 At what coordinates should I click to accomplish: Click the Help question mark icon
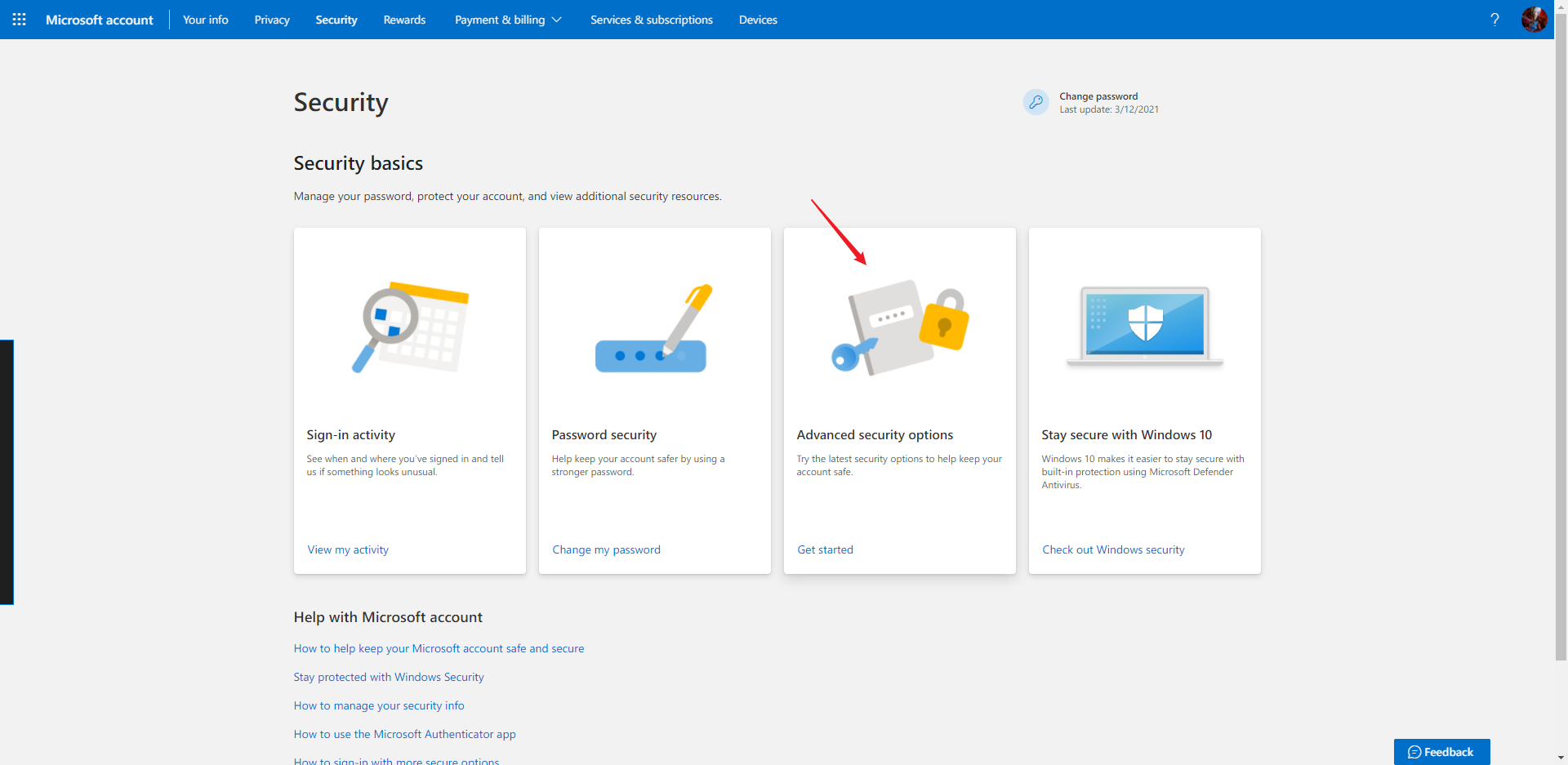pos(1494,19)
